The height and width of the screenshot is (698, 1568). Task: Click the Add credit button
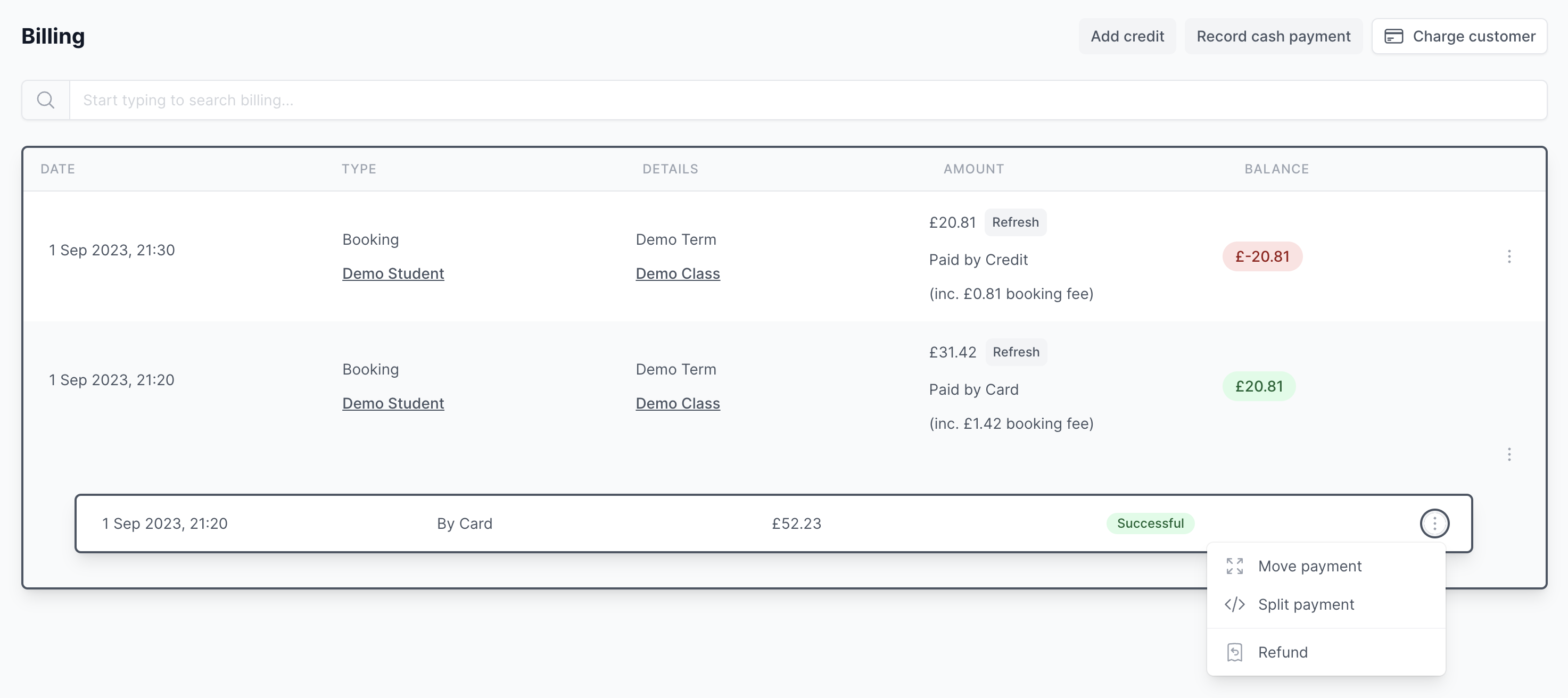pyautogui.click(x=1127, y=36)
